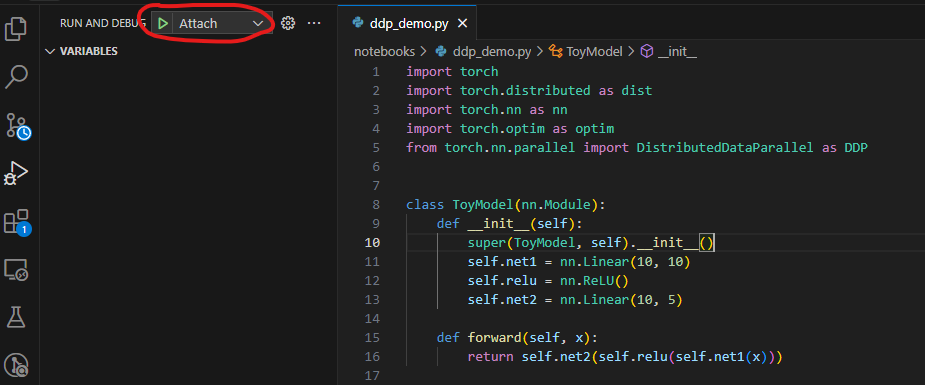Open the Search view icon

pos(17,77)
